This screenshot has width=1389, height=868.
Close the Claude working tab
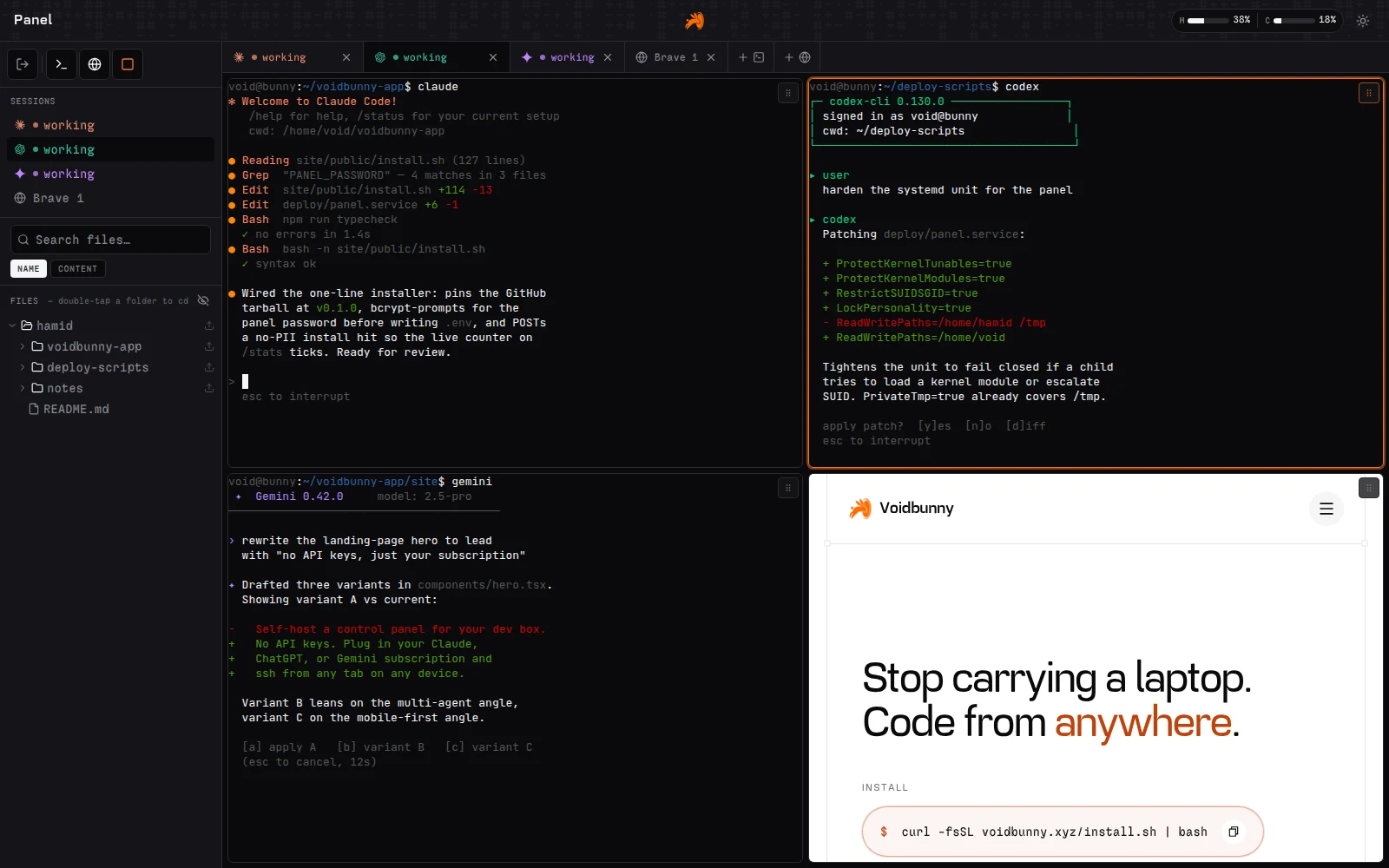(x=346, y=57)
